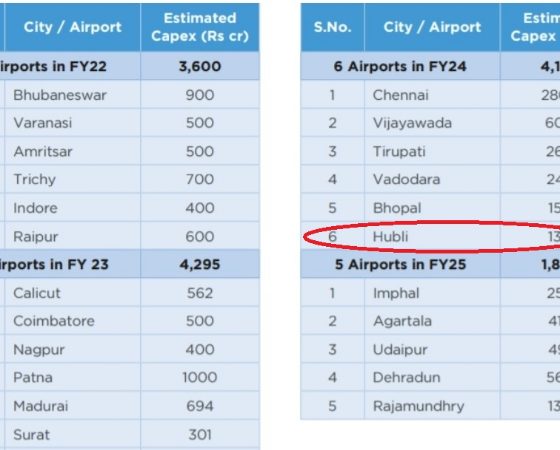Click the Amritsar capex value 500
560x450 pixels.
(x=200, y=151)
